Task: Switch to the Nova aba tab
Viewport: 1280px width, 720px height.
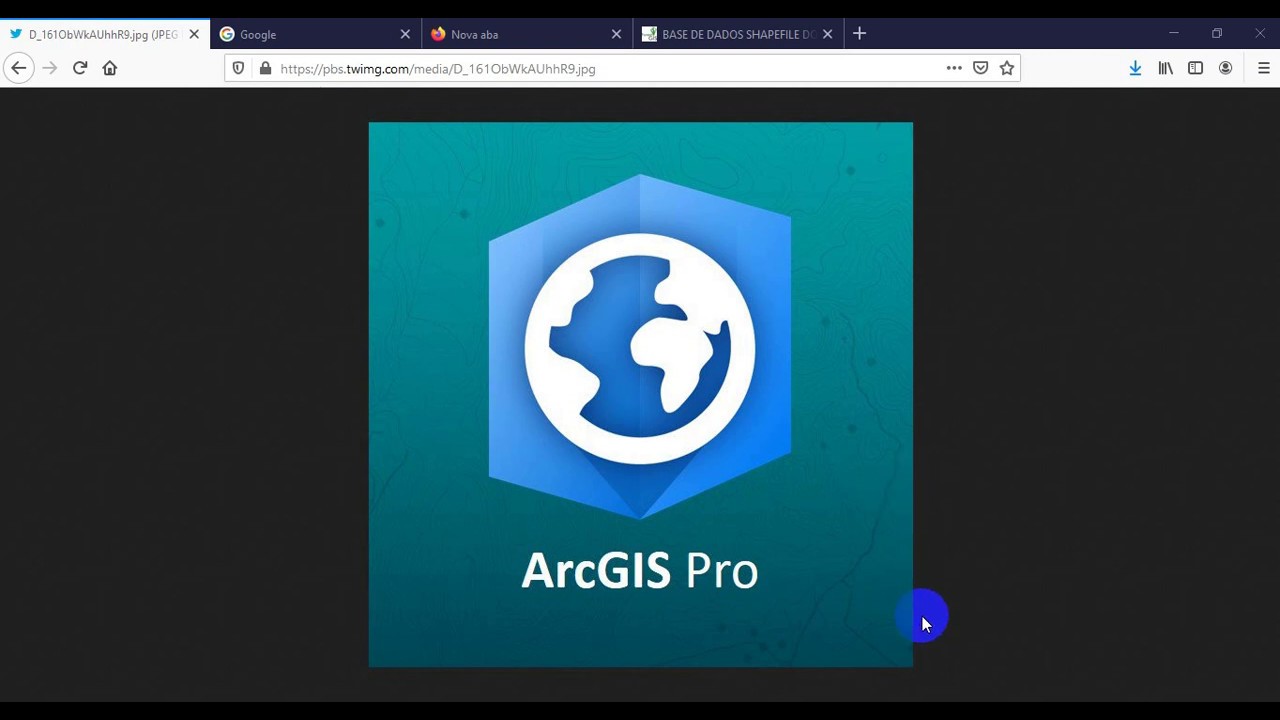Action: point(527,34)
